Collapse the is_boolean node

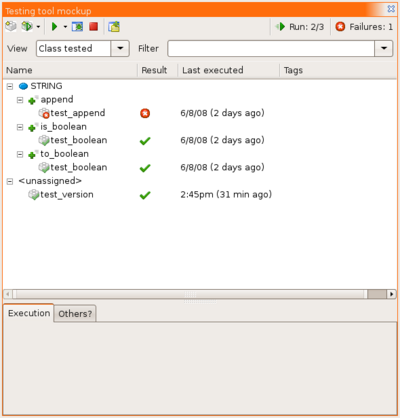click(x=20, y=127)
